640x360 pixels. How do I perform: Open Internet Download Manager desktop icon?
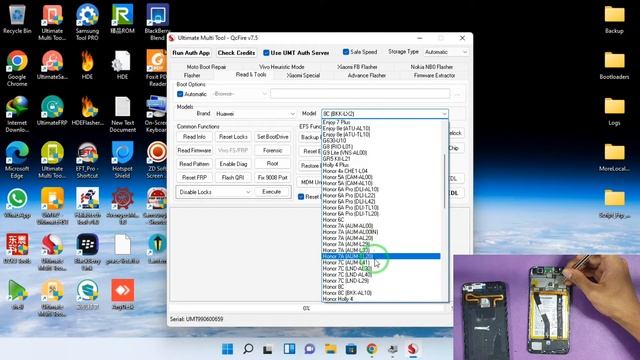pyautogui.click(x=17, y=114)
